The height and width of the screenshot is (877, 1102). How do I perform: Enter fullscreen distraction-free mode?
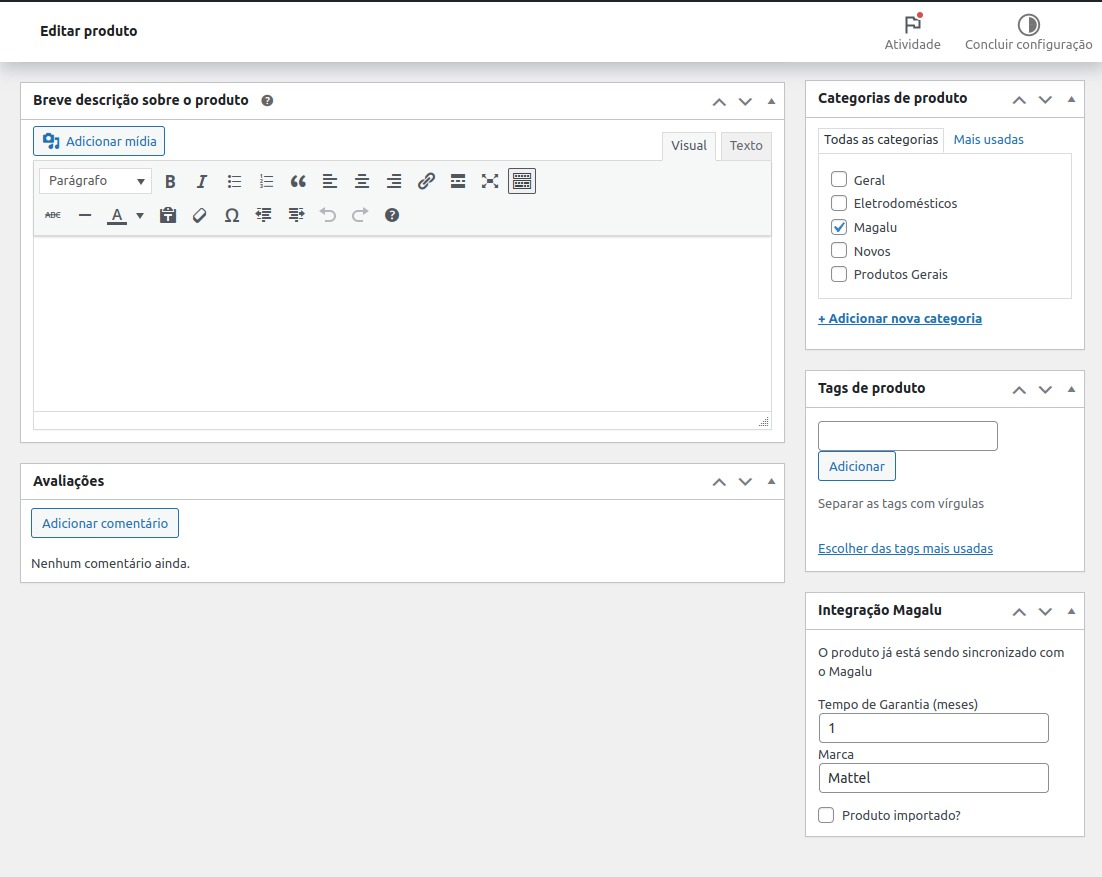coord(490,181)
